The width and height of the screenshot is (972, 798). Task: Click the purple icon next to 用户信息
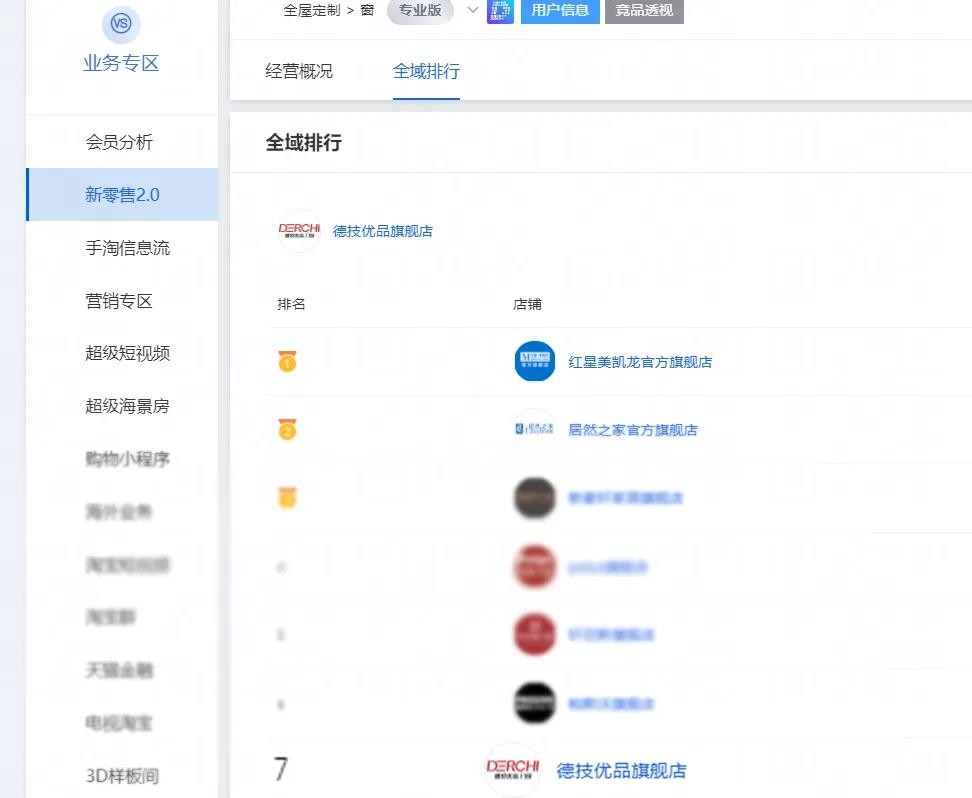click(500, 11)
